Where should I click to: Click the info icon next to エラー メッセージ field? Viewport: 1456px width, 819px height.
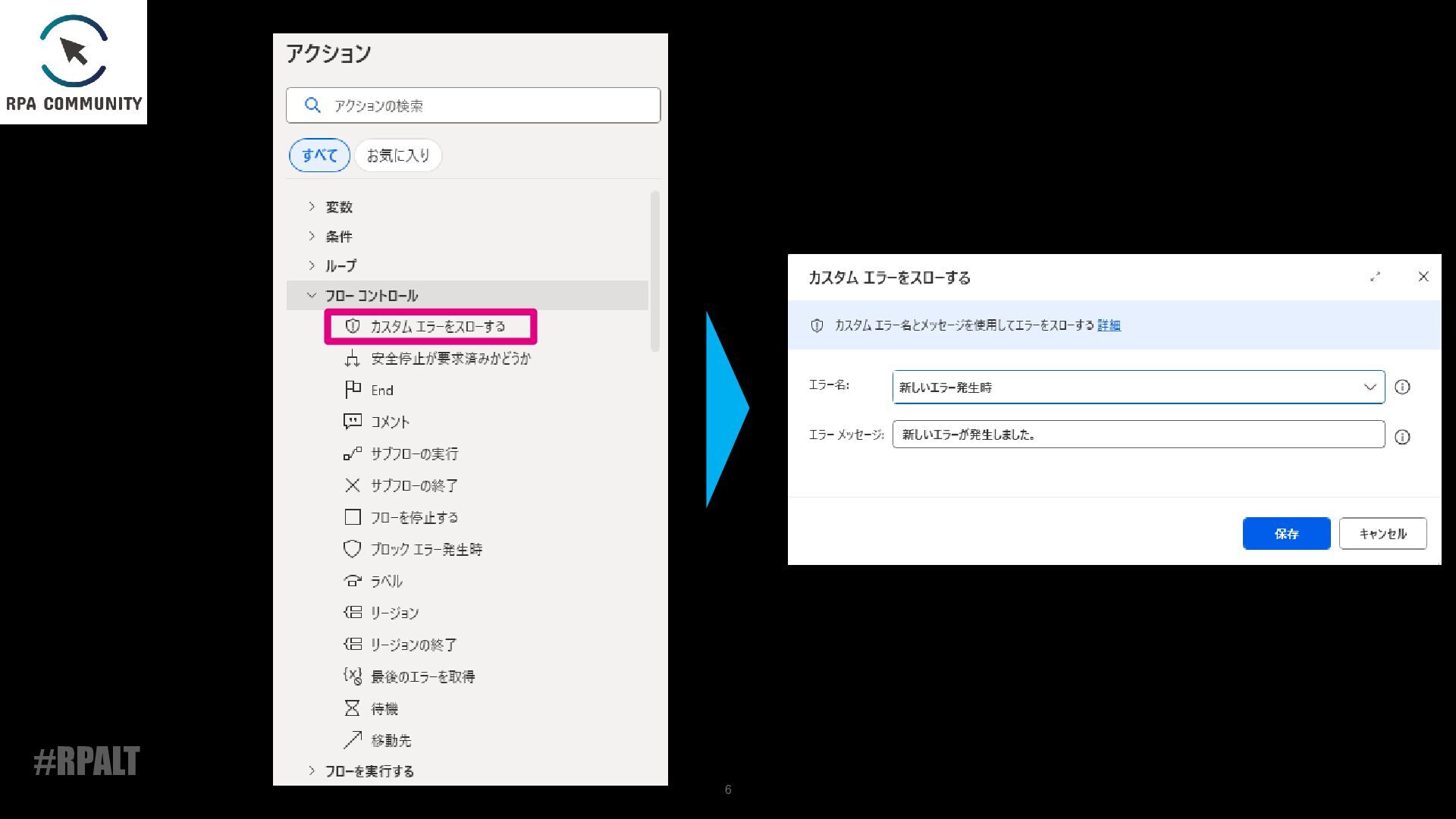tap(1402, 437)
